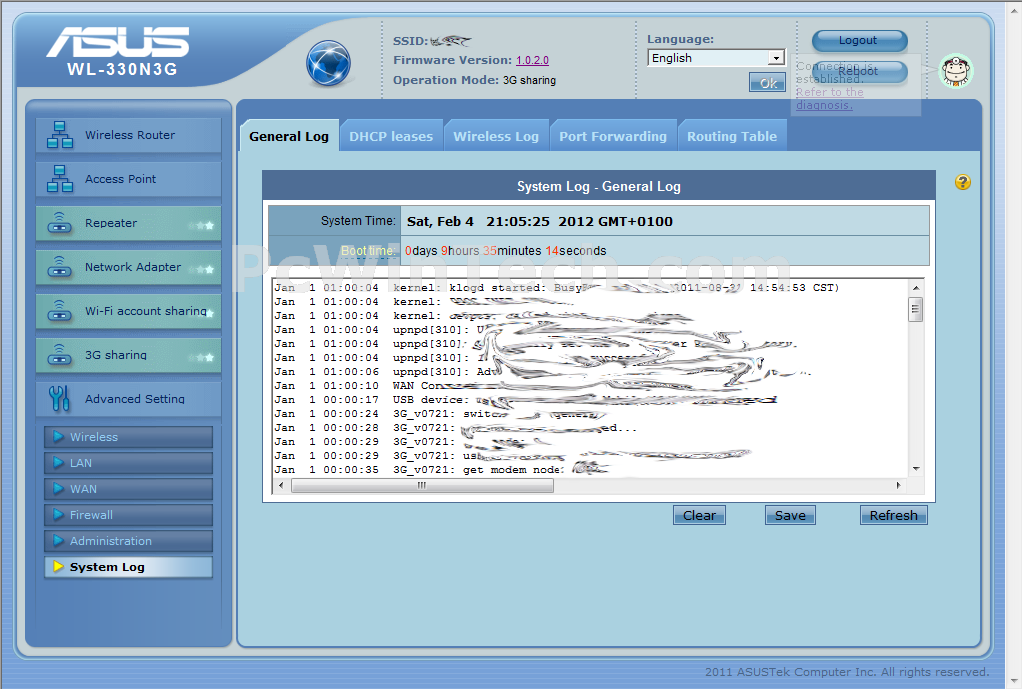Click the log scroll down arrow

916,469
